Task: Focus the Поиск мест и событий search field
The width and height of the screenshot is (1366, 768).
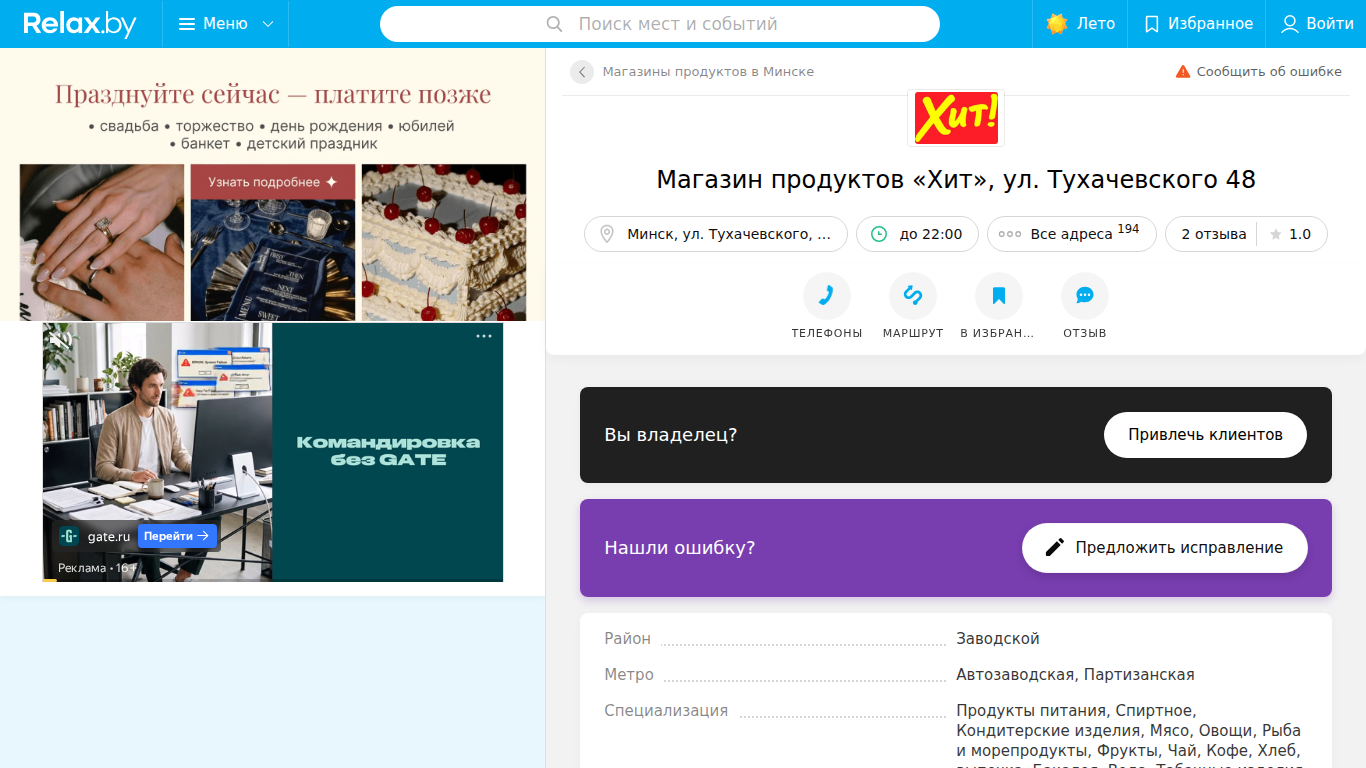Action: pos(660,24)
